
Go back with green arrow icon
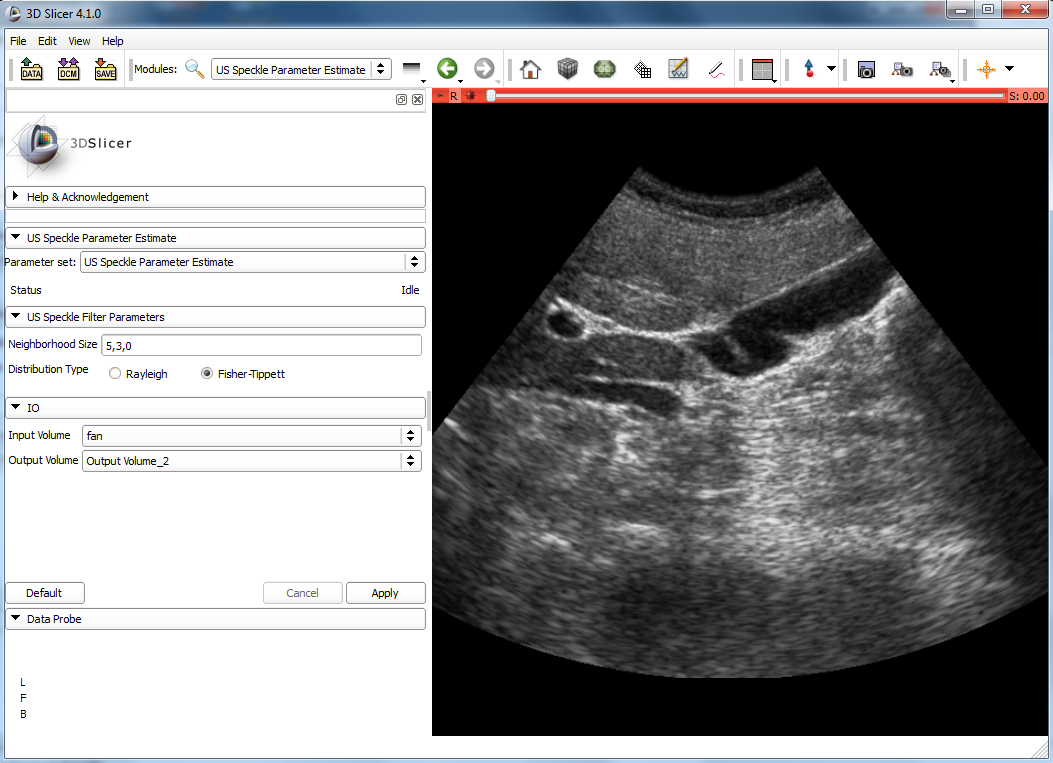coord(447,69)
